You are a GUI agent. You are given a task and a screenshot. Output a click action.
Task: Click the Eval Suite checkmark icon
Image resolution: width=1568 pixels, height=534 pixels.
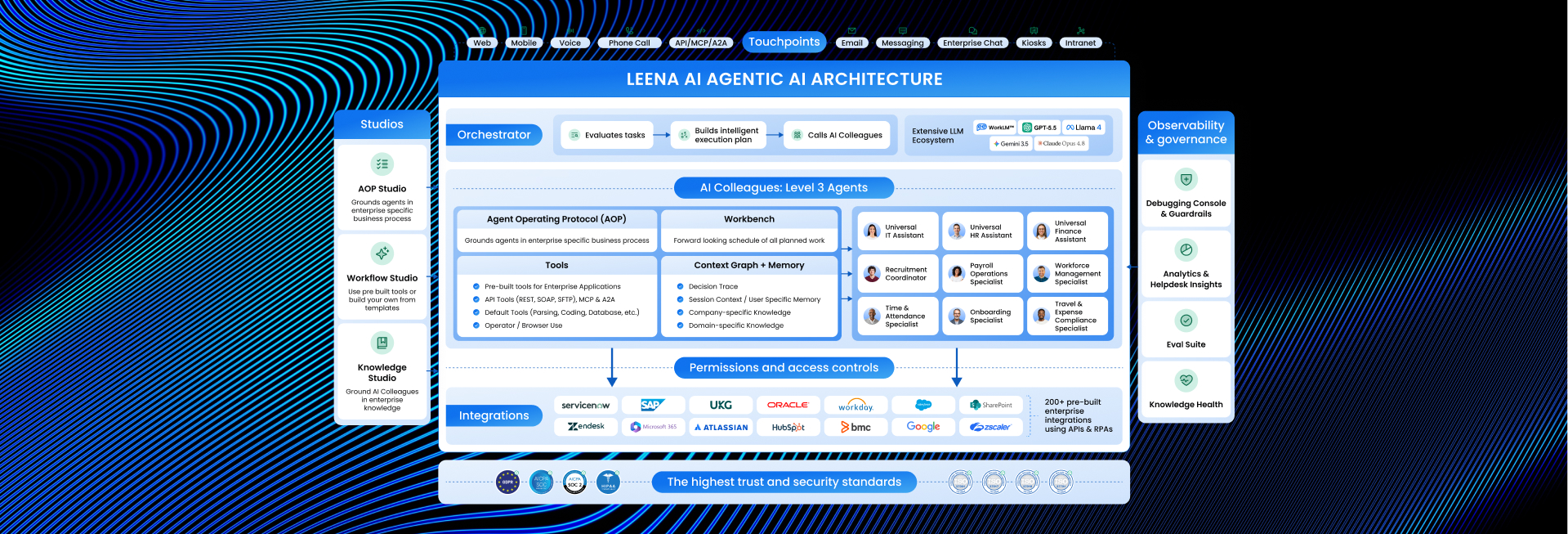(1186, 321)
